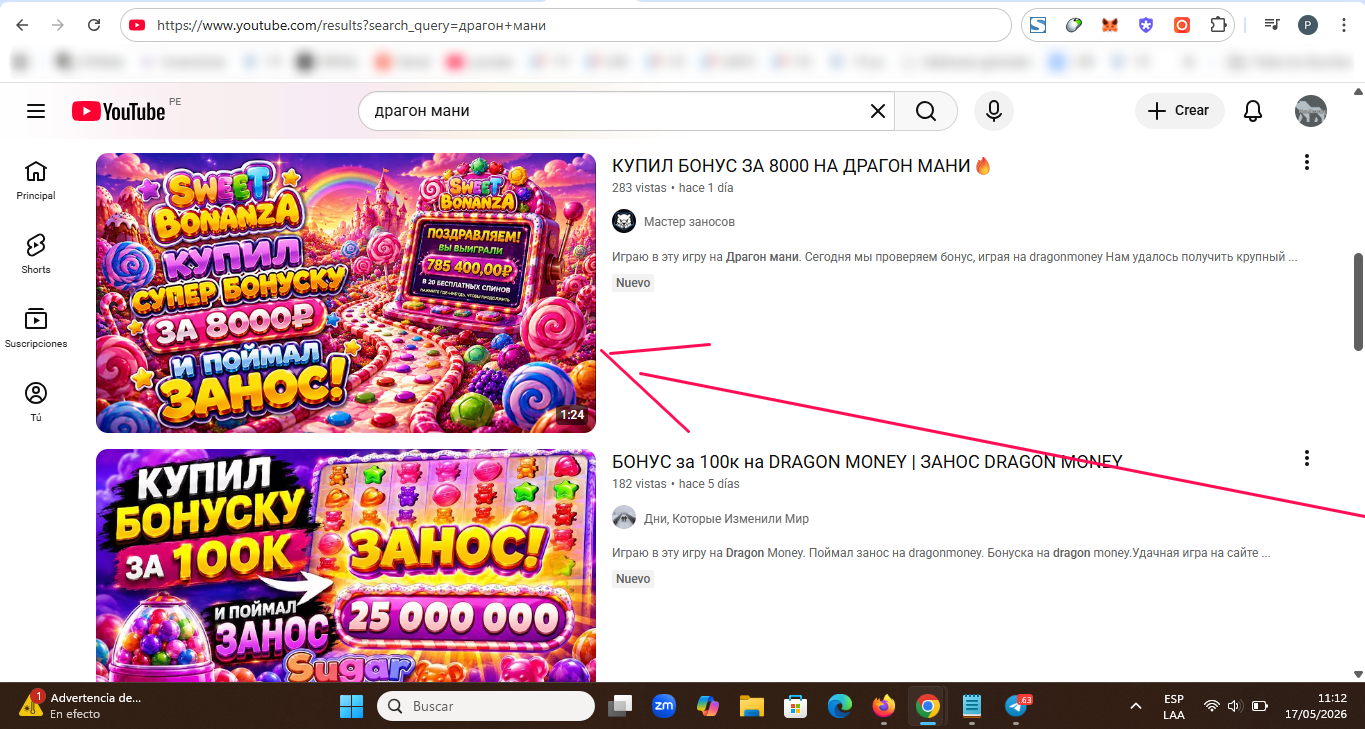The image size is (1365, 729).
Task: Run search with the magnifying glass button
Action: tap(926, 111)
